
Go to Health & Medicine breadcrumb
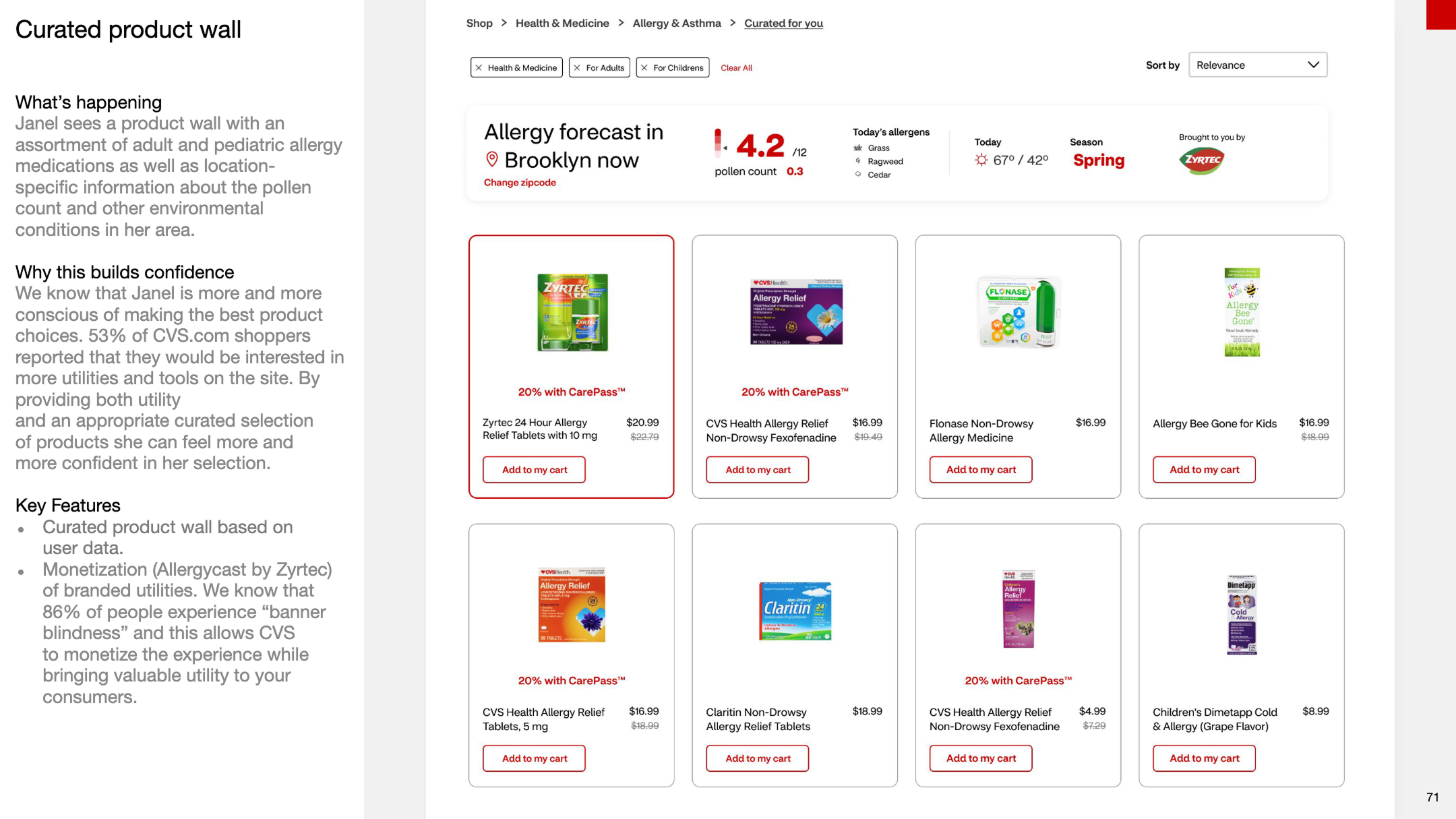pyautogui.click(x=562, y=23)
